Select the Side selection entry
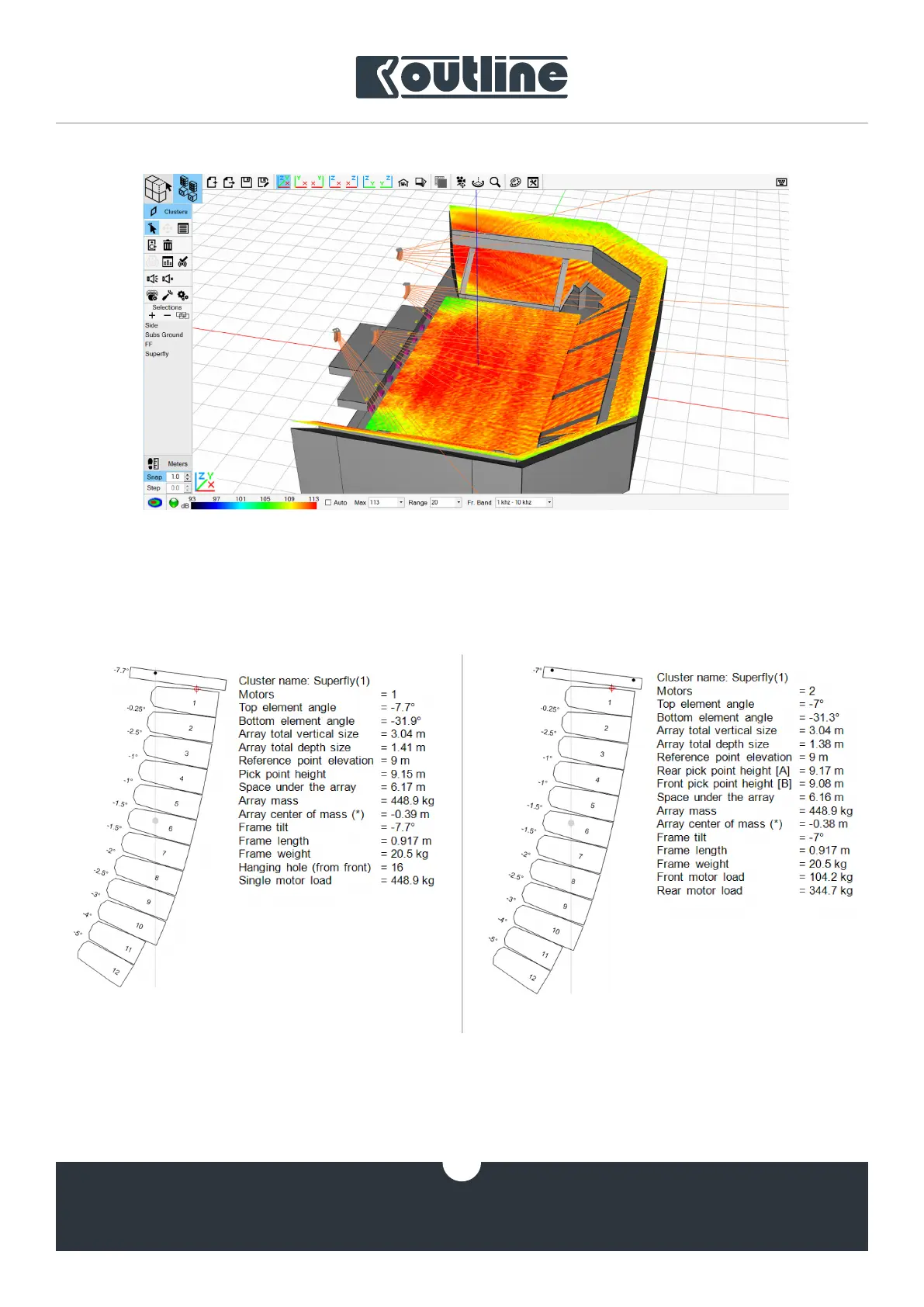This screenshot has height=1307, width=924. tap(151, 326)
